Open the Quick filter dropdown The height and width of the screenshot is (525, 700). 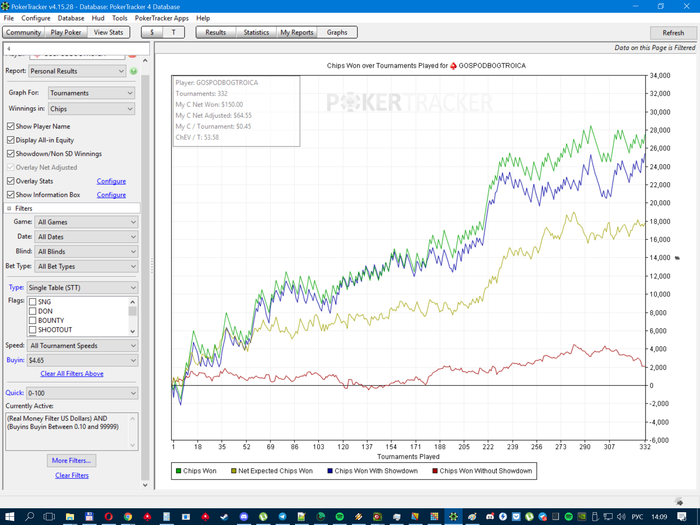point(82,393)
